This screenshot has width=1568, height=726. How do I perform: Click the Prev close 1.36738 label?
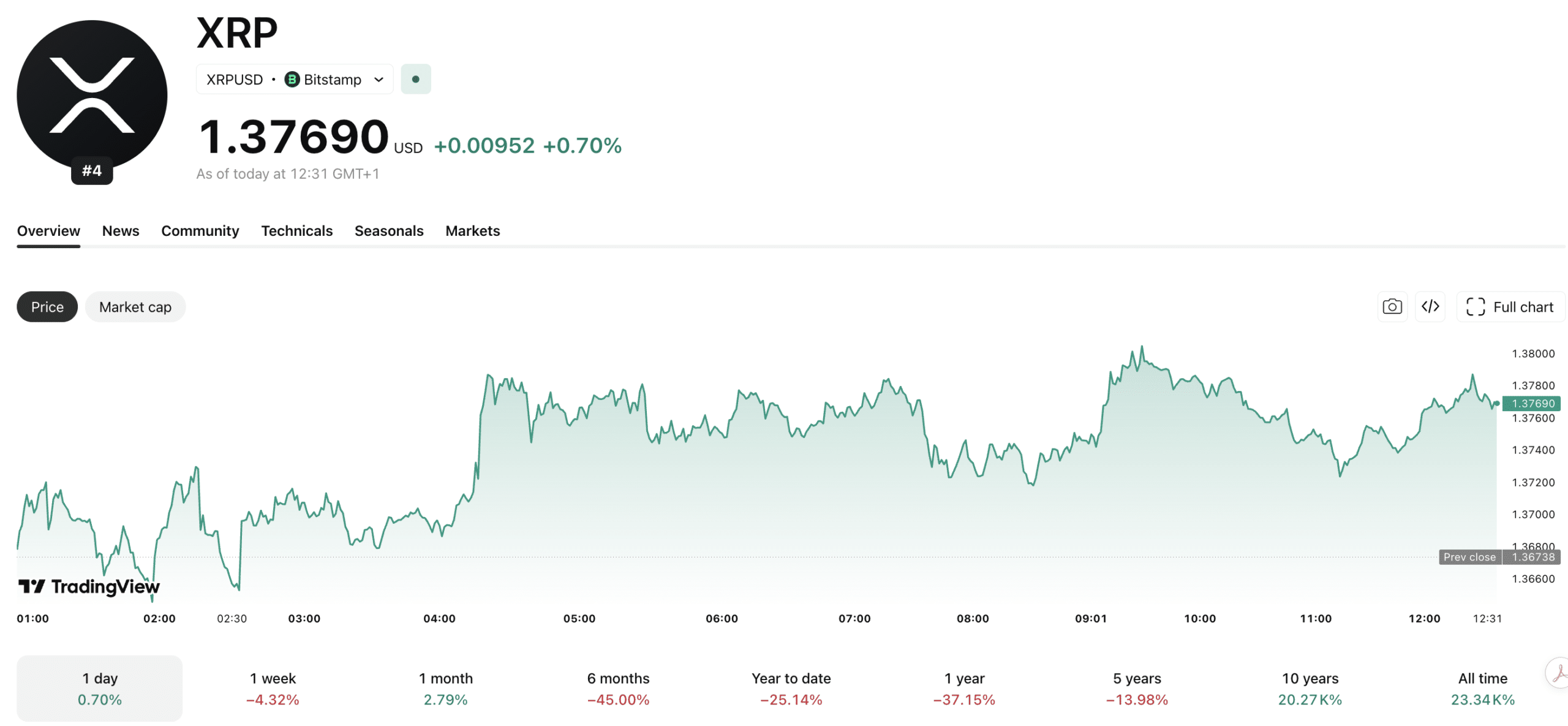coord(1499,557)
